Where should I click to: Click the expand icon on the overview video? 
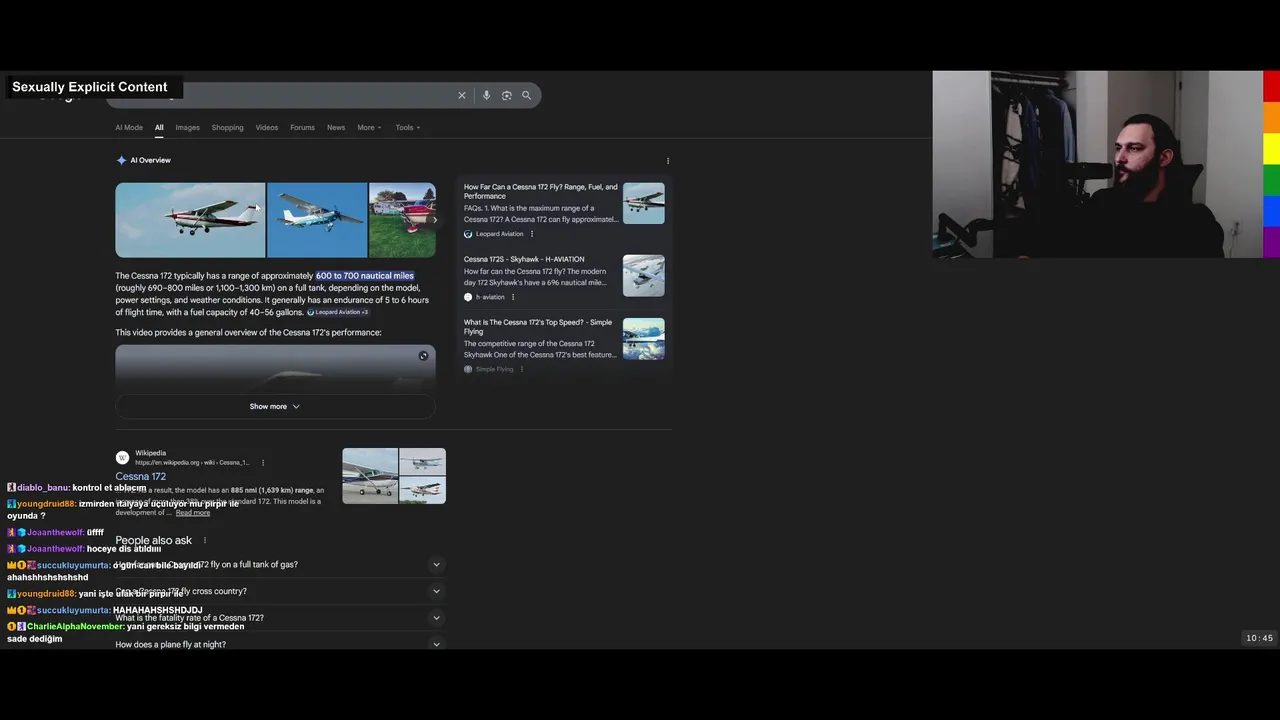(423, 356)
